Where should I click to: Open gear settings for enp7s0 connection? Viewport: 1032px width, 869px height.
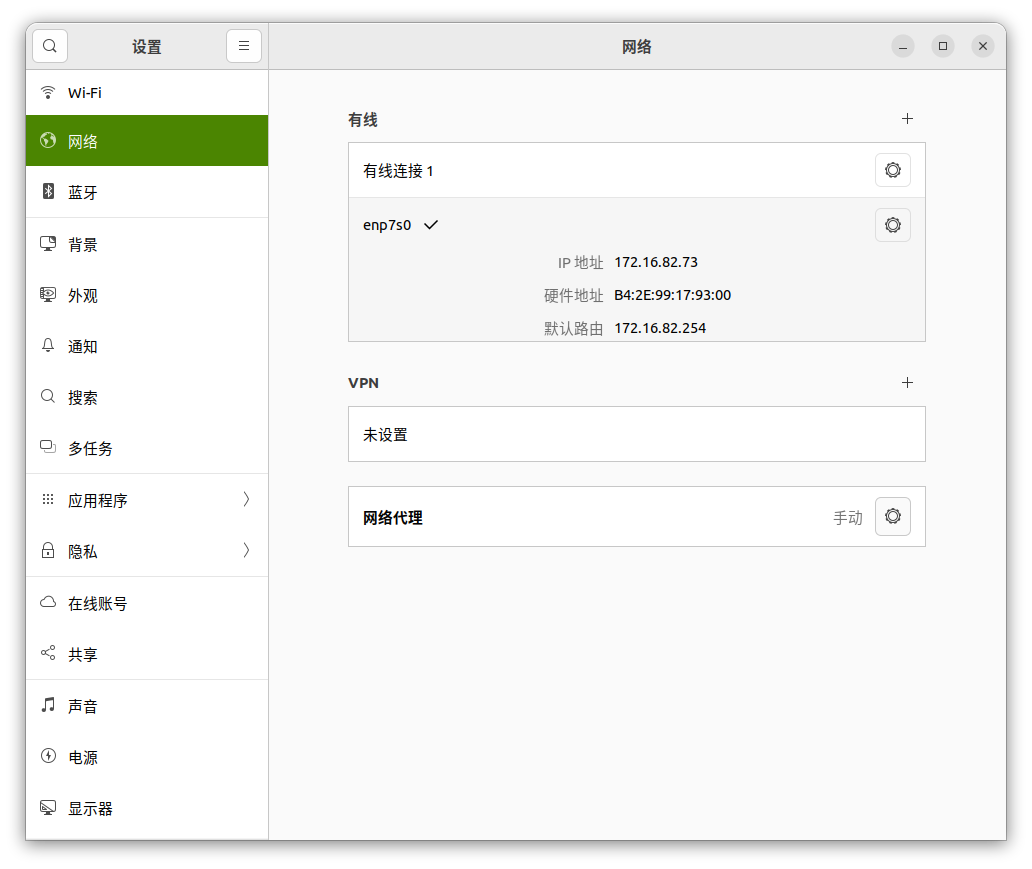pos(892,225)
